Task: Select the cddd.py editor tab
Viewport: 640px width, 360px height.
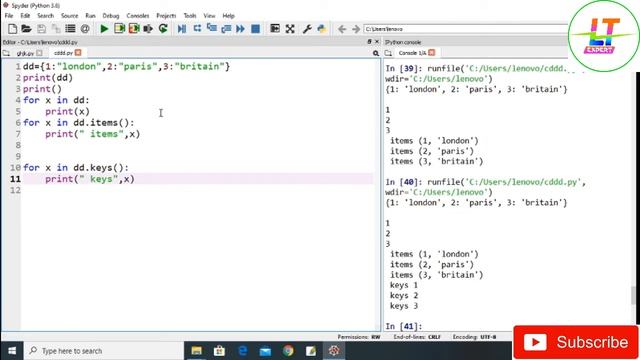Action: point(63,53)
